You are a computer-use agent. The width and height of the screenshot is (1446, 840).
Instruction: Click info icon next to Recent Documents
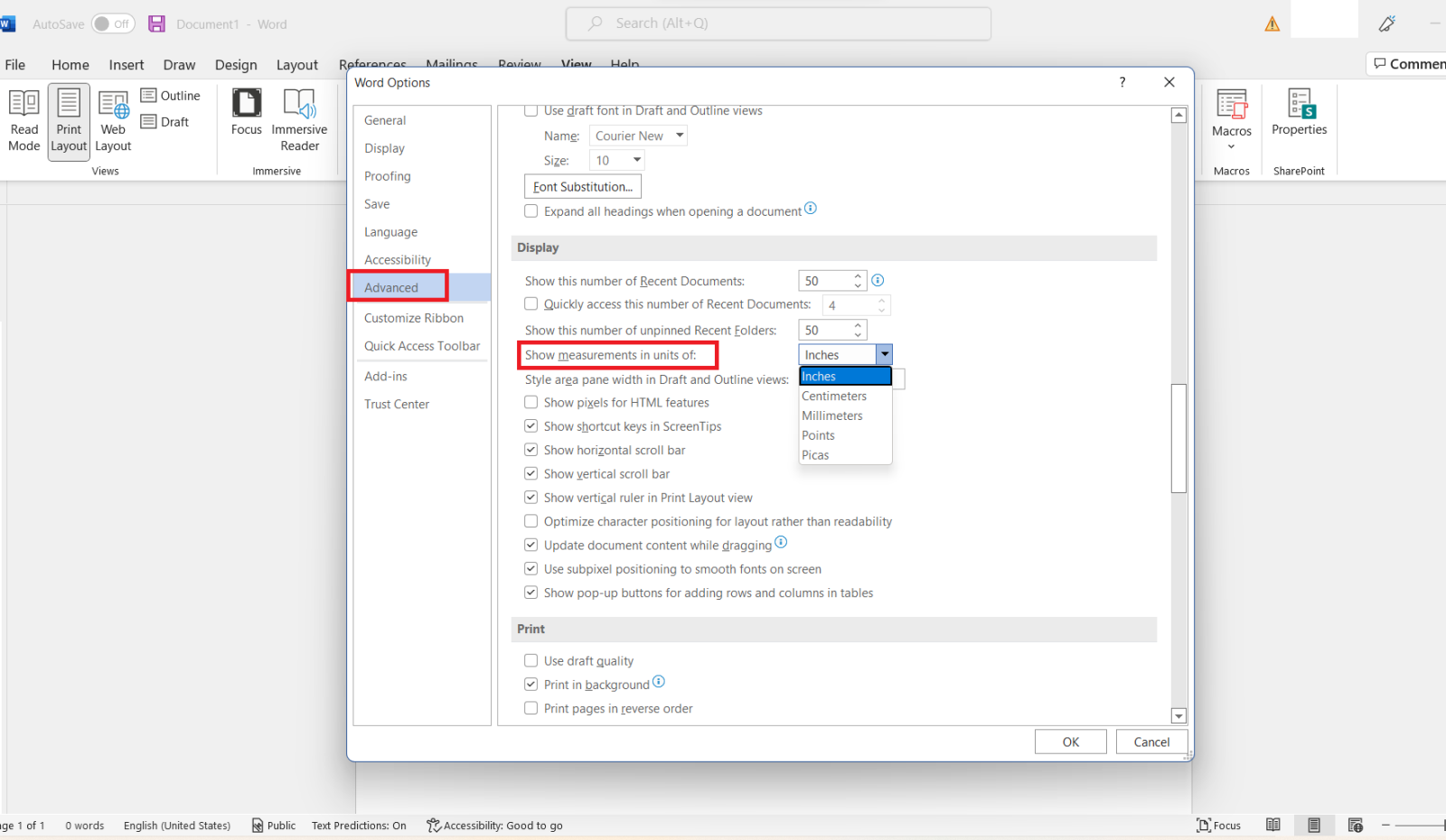pyautogui.click(x=878, y=280)
